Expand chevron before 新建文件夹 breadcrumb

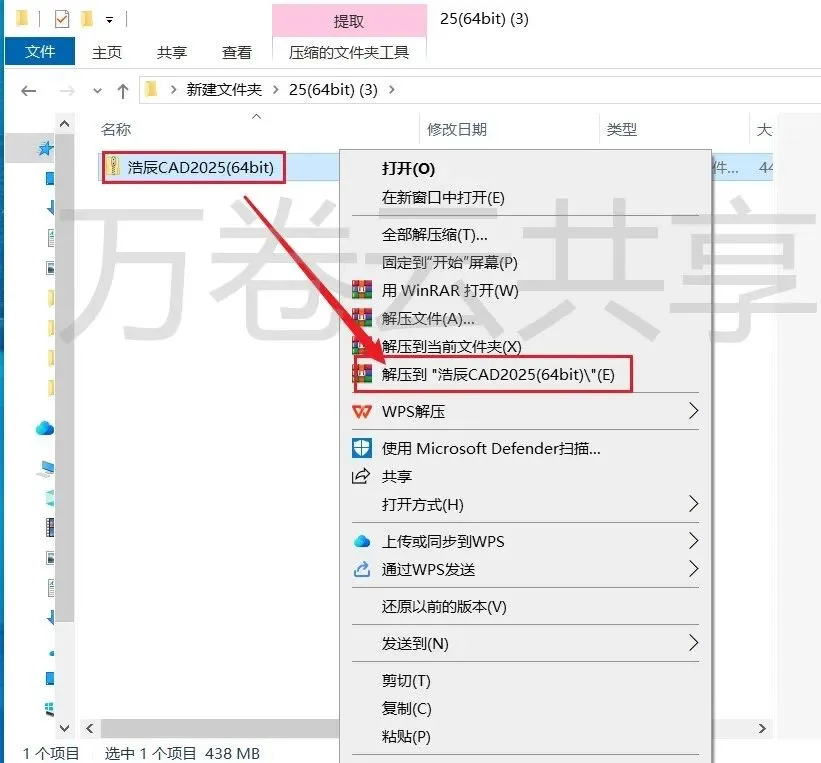pyautogui.click(x=173, y=90)
